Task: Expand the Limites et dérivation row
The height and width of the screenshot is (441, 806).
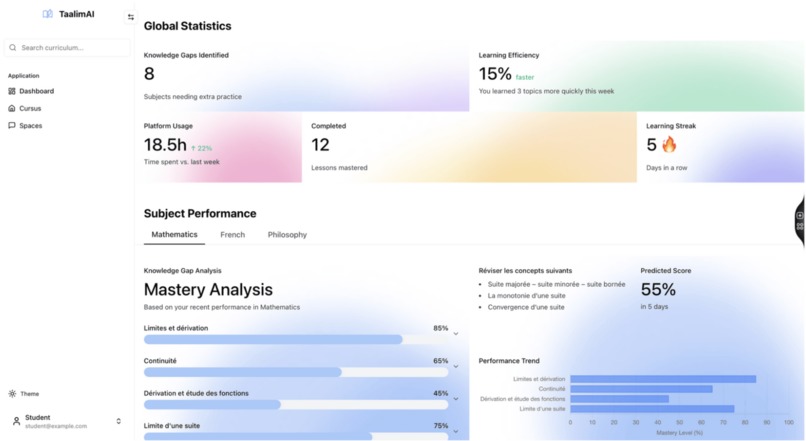Action: click(x=456, y=334)
